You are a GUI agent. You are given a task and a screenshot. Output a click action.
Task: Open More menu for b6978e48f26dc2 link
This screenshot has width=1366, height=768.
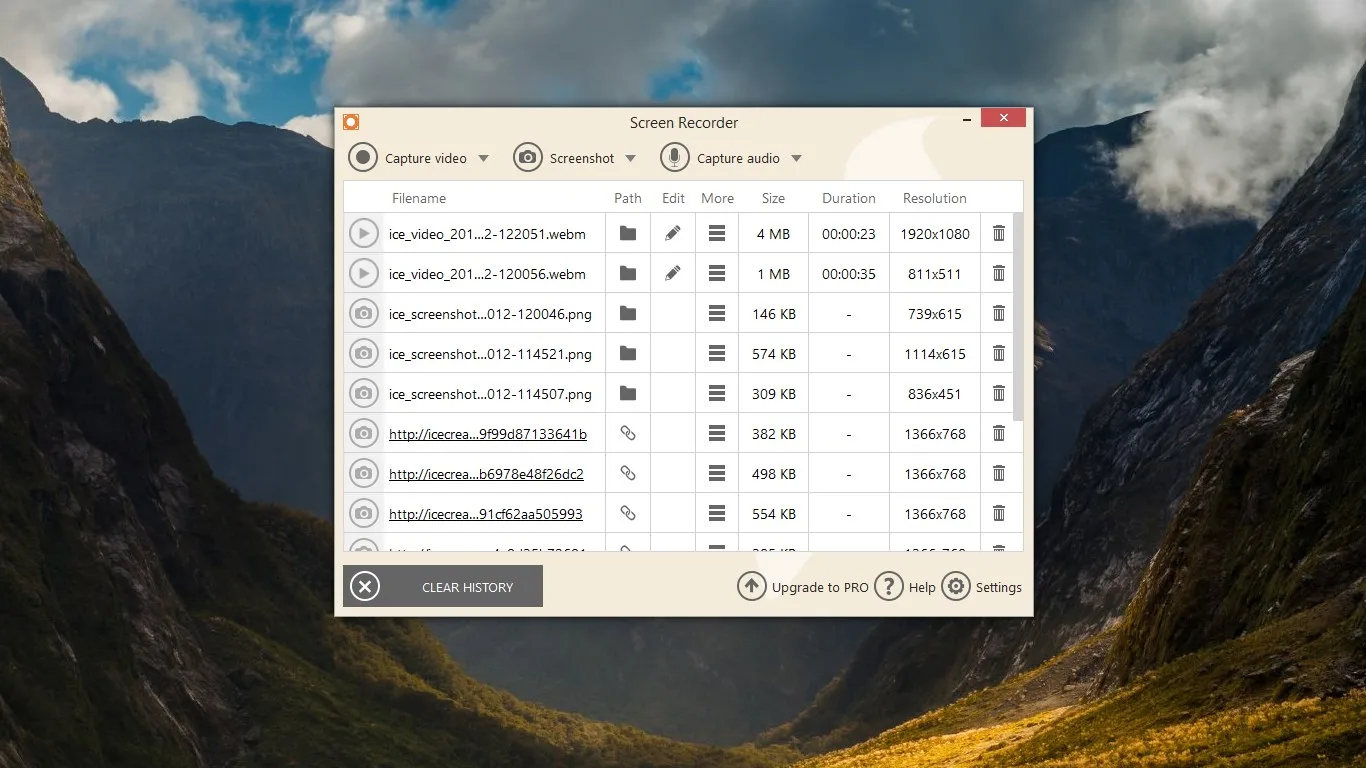point(717,473)
